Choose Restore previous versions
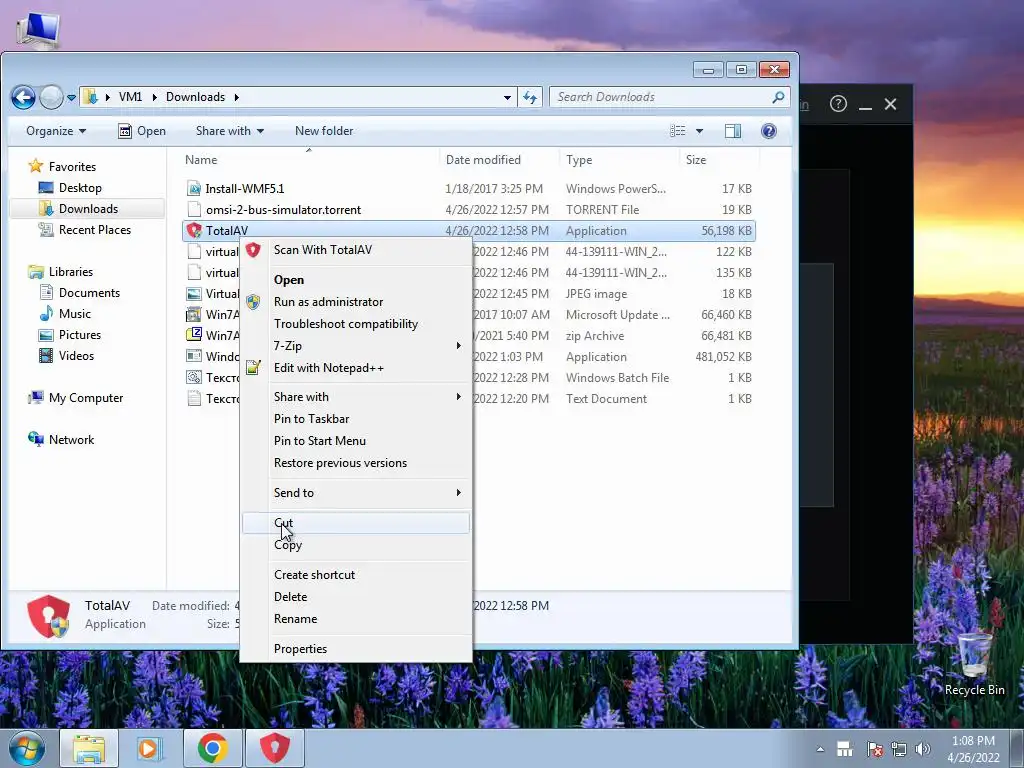1024x768 pixels. [x=357, y=463]
